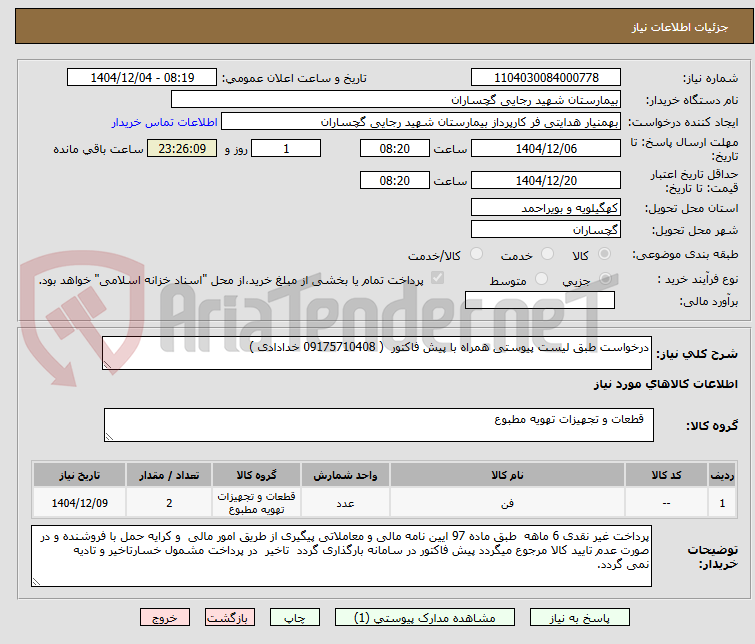Click the announcement date field 1404/12/04 - 08:19
The height and width of the screenshot is (644, 755).
click(x=142, y=78)
